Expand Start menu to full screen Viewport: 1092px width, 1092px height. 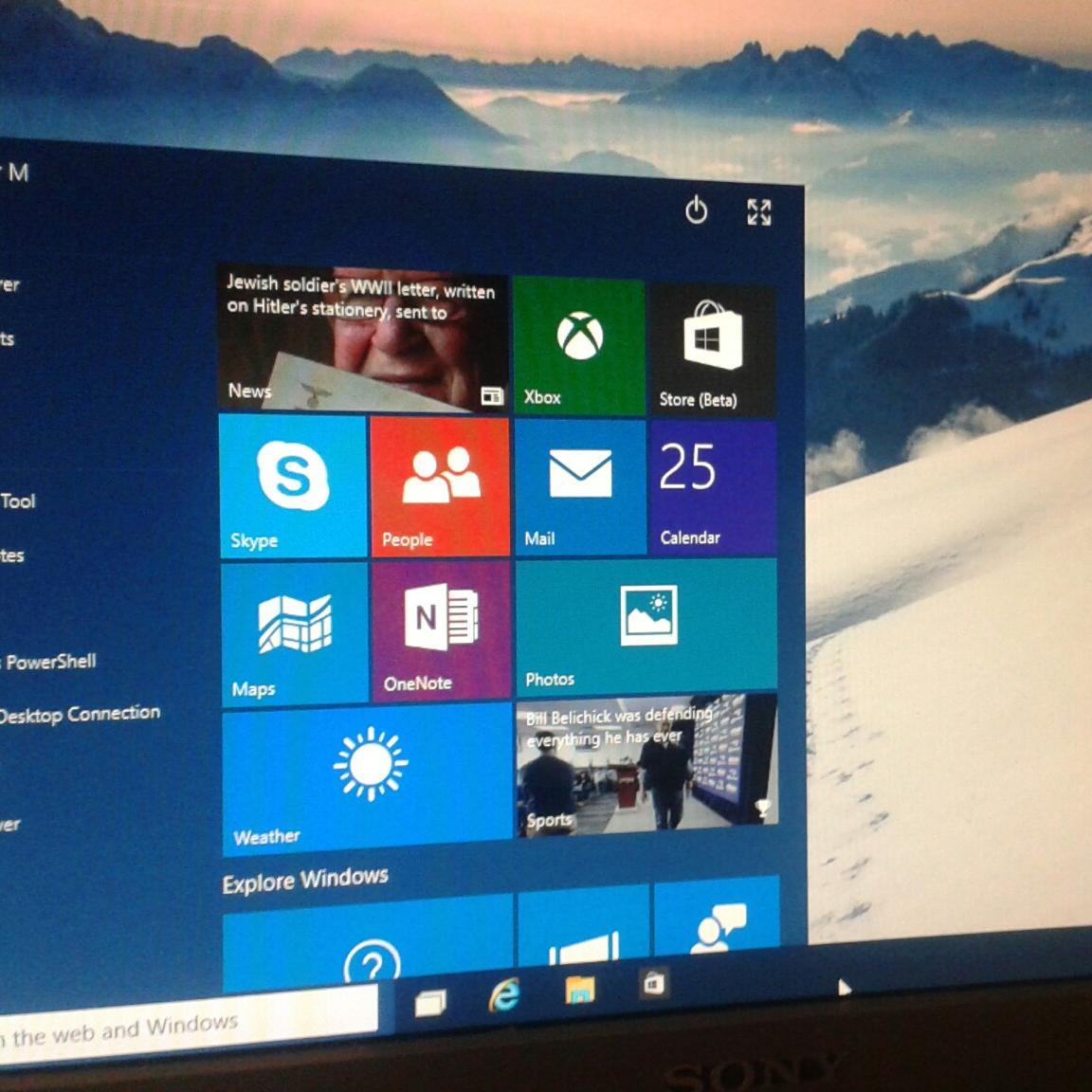pos(759,212)
